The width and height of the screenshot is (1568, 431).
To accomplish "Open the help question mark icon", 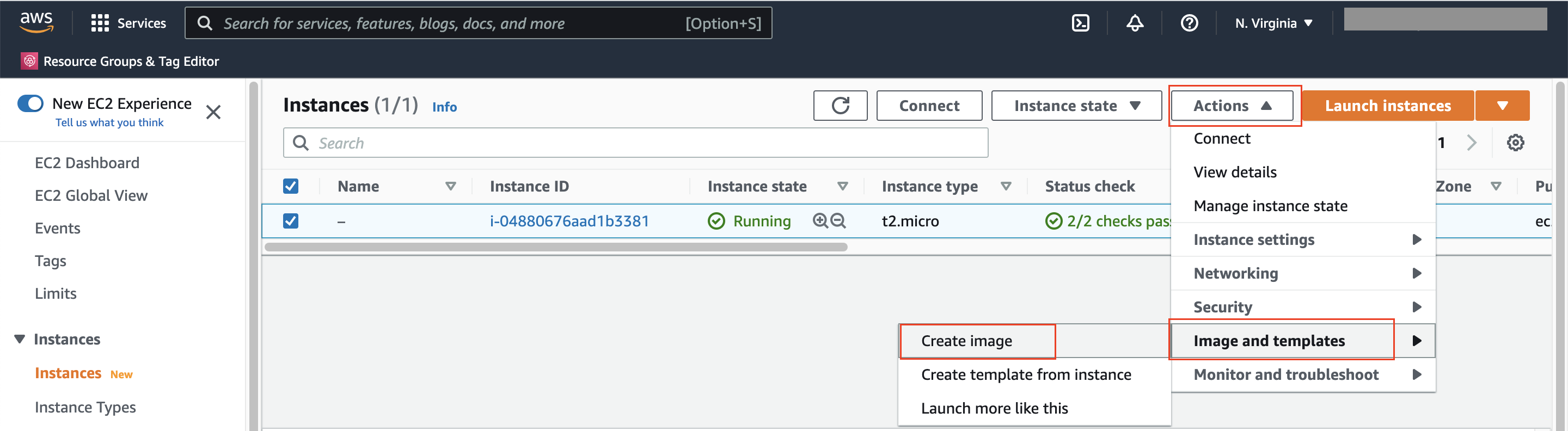I will click(1189, 23).
